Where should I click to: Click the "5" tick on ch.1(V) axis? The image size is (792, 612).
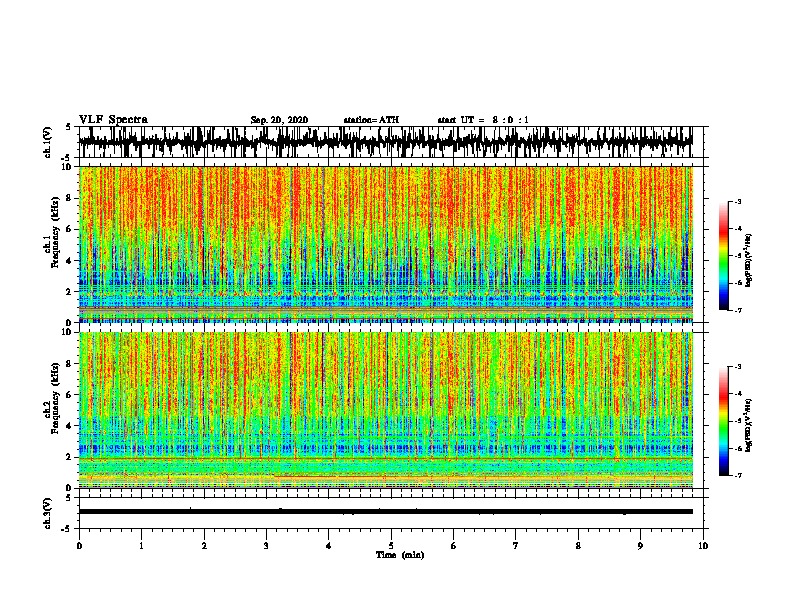68,127
